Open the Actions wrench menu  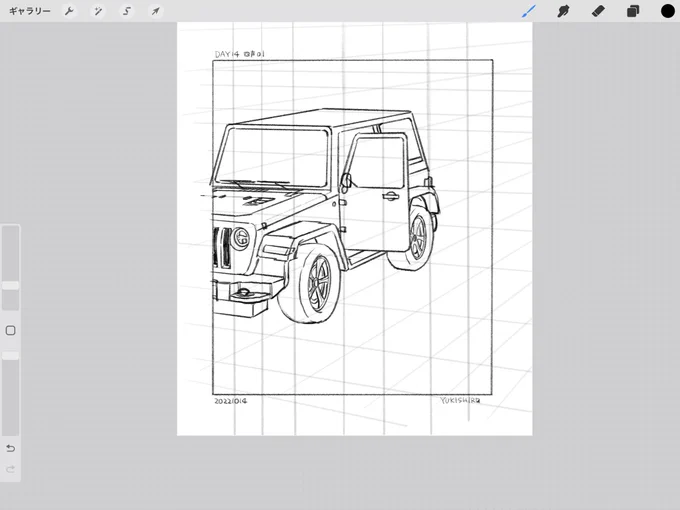[69, 11]
